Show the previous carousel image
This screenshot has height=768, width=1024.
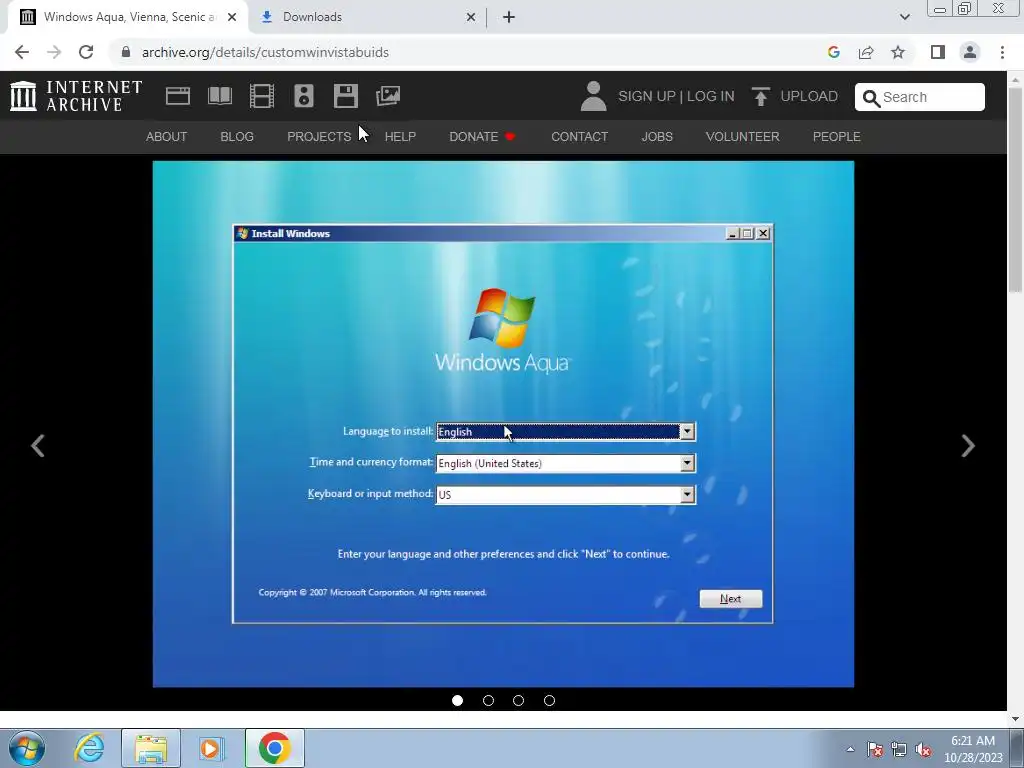click(x=38, y=446)
